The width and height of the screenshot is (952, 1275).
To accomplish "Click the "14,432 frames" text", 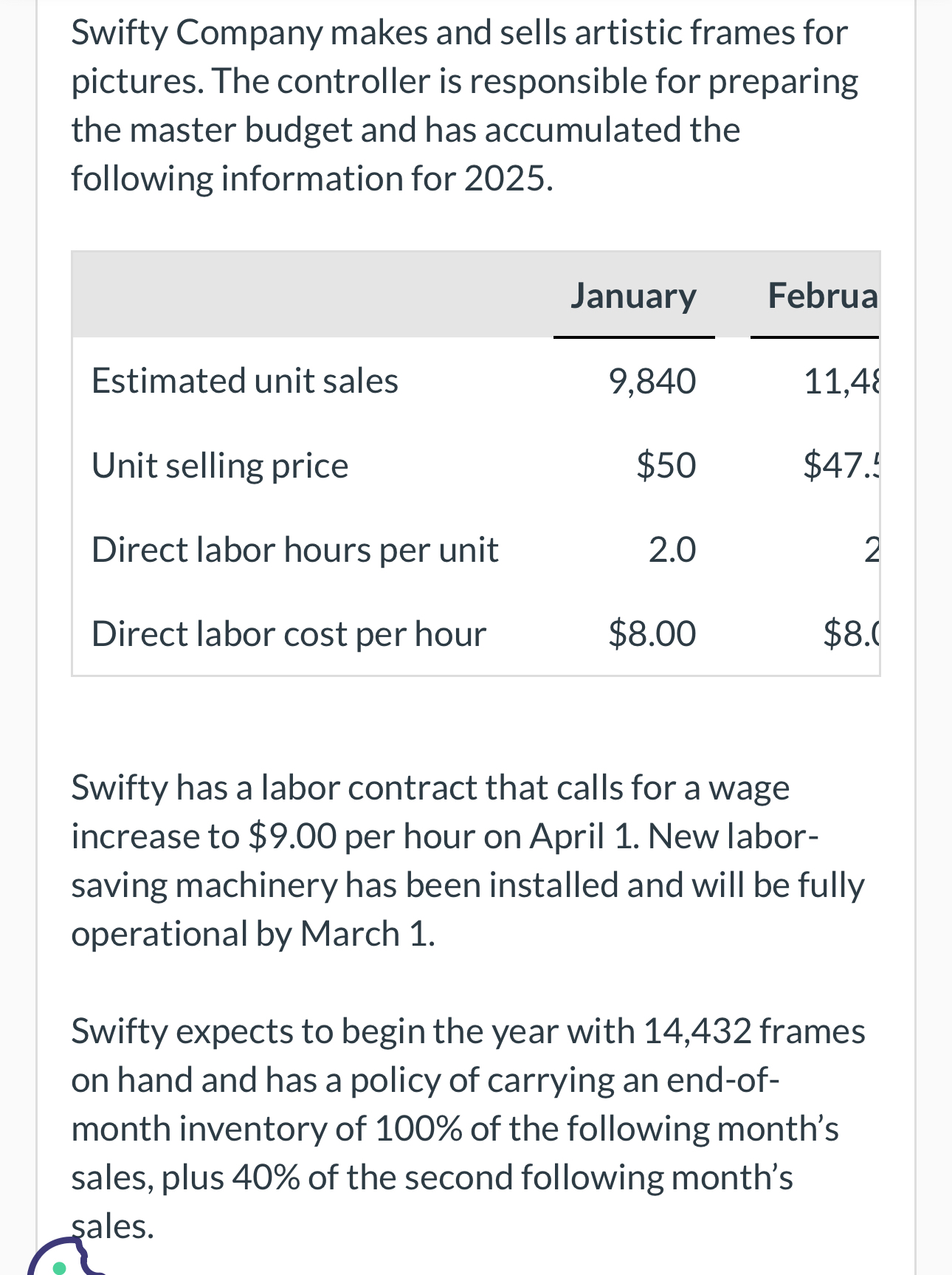I will point(754,1031).
